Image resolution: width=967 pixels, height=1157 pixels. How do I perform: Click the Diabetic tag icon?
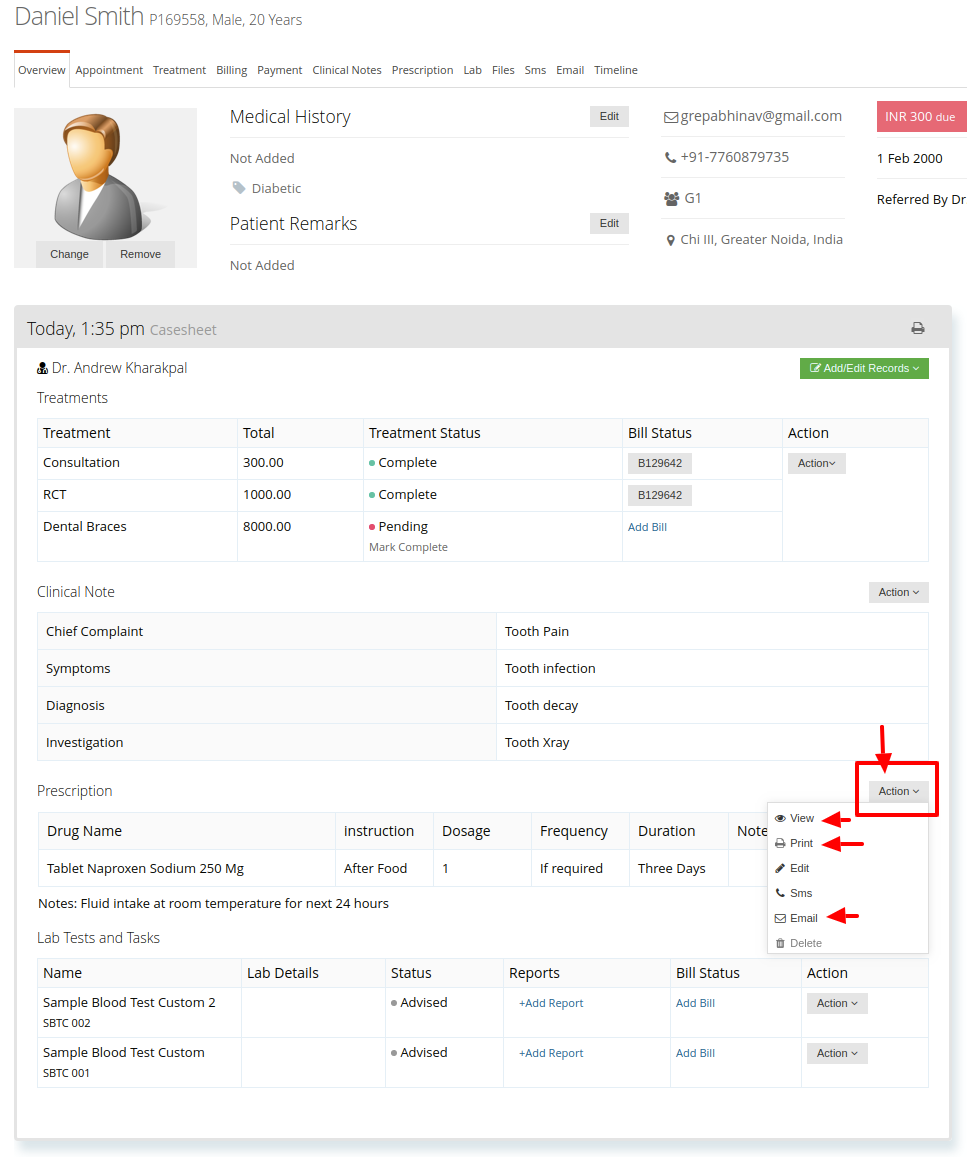(239, 188)
